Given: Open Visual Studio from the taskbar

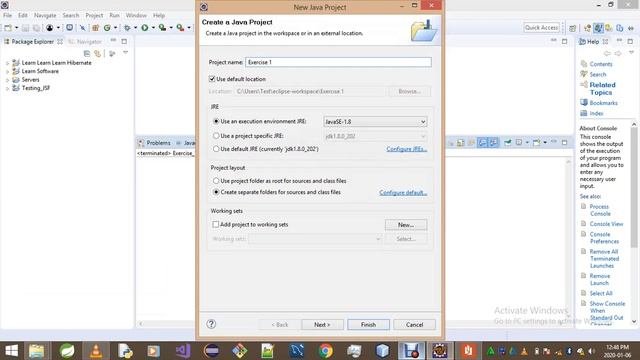Looking at the screenshot, I should click(x=183, y=351).
